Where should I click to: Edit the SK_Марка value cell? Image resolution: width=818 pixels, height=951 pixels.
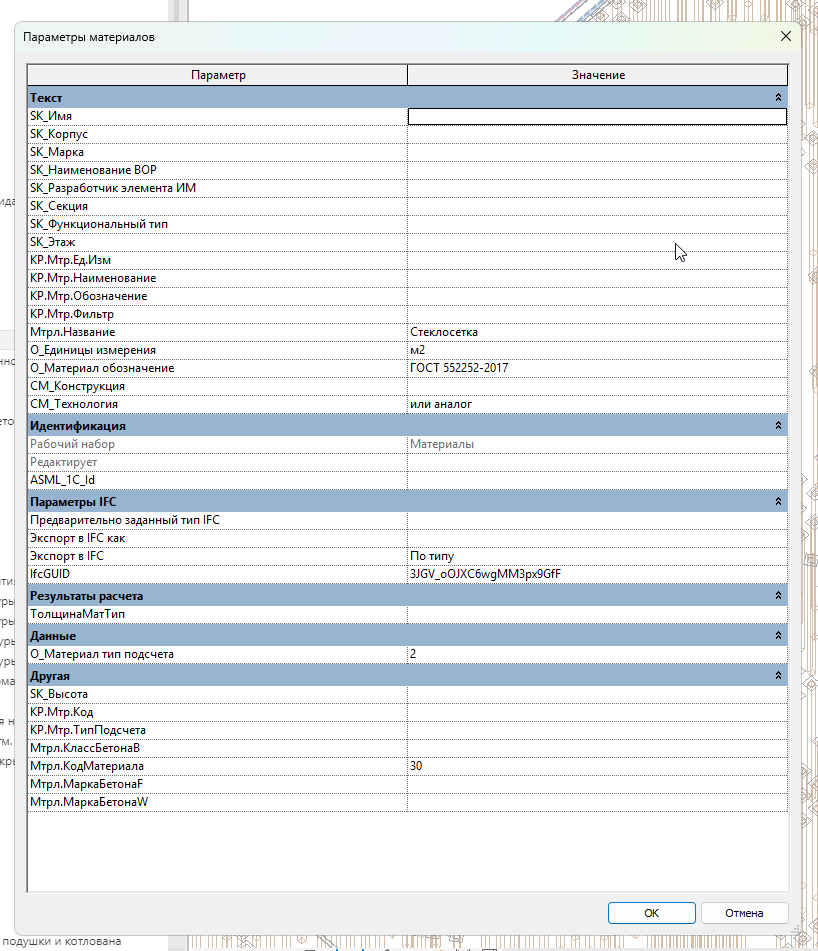point(597,152)
